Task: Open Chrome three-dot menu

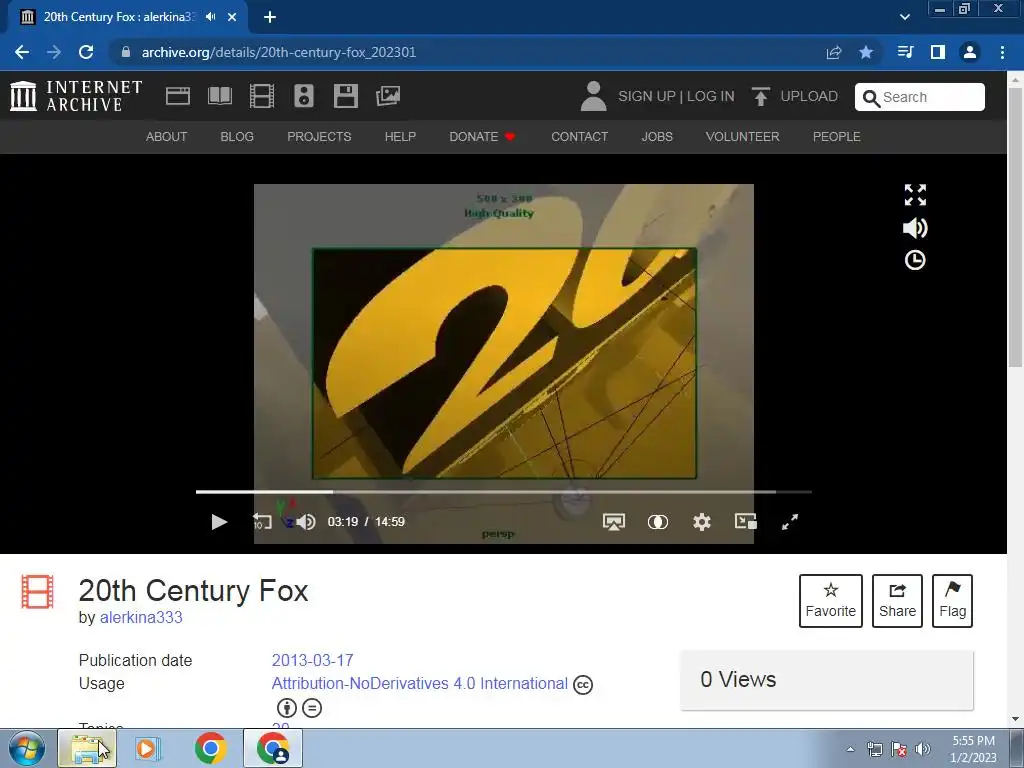Action: pyautogui.click(x=1002, y=52)
